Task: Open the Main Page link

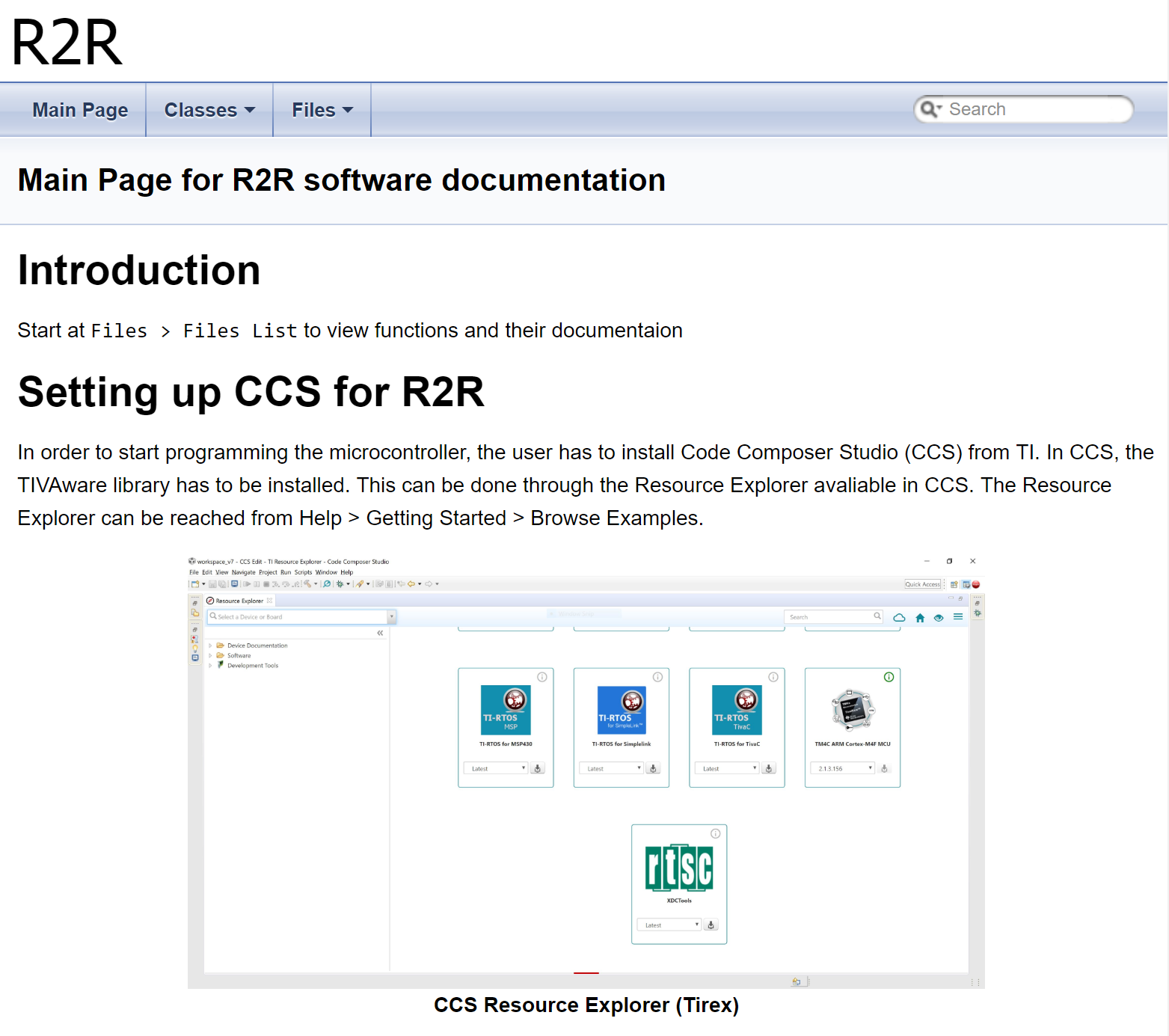Action: tap(79, 109)
